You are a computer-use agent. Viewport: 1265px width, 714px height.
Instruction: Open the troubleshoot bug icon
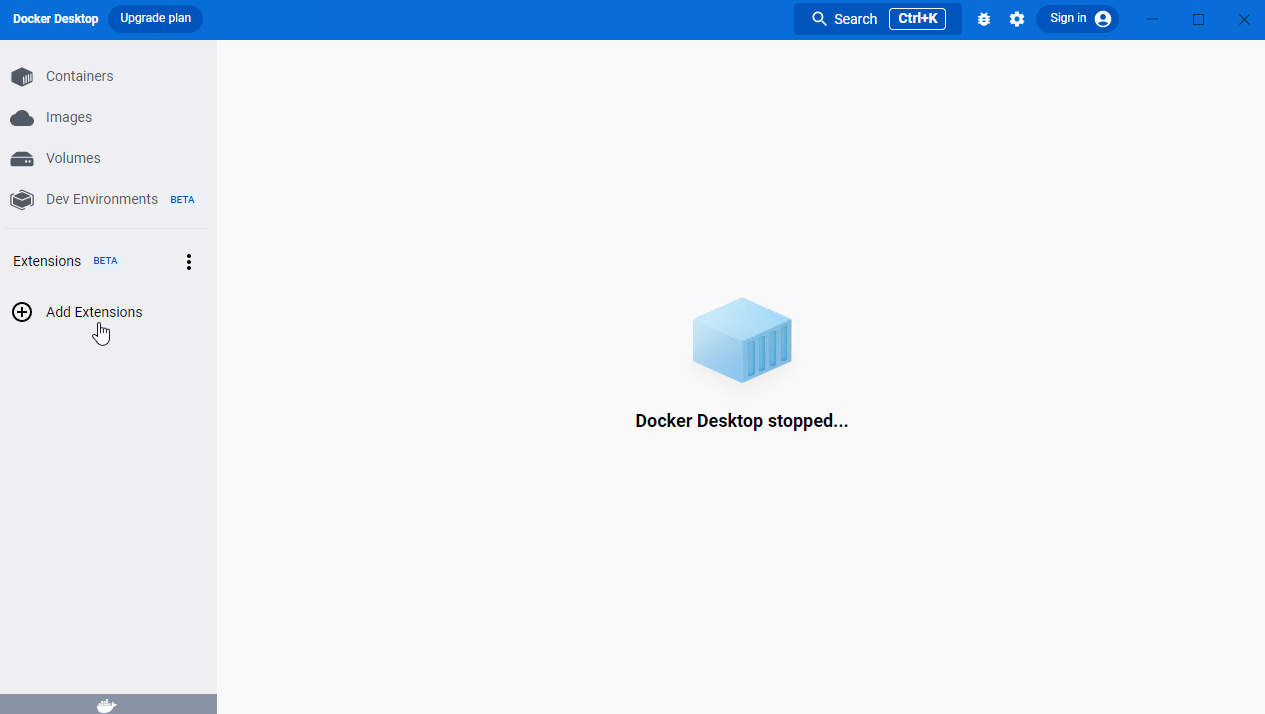(x=984, y=19)
